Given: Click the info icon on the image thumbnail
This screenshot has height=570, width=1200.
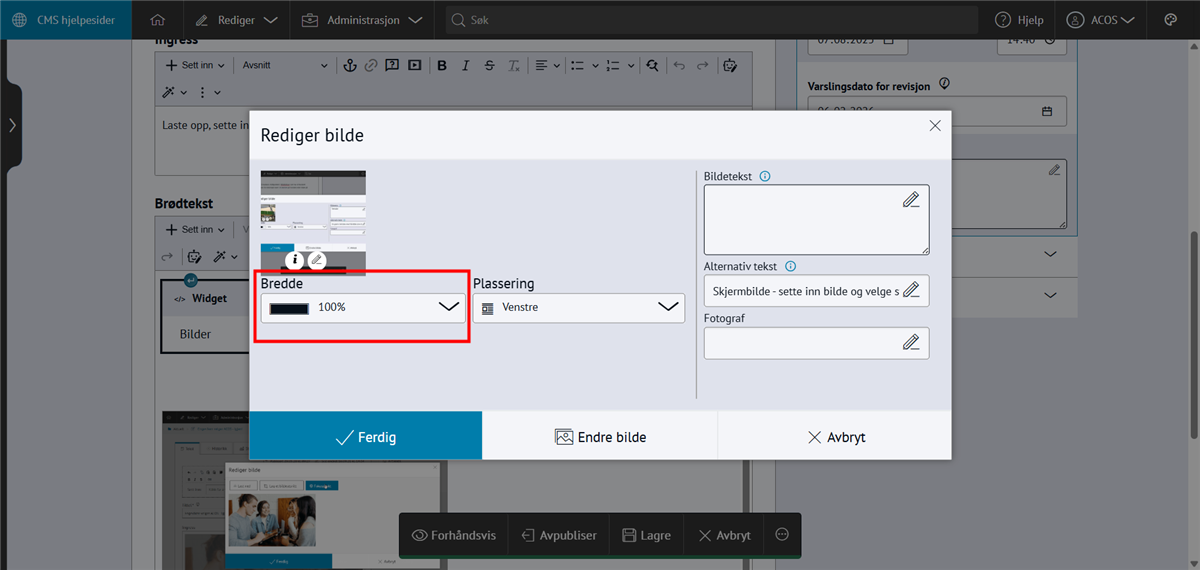Looking at the screenshot, I should pos(294,260).
